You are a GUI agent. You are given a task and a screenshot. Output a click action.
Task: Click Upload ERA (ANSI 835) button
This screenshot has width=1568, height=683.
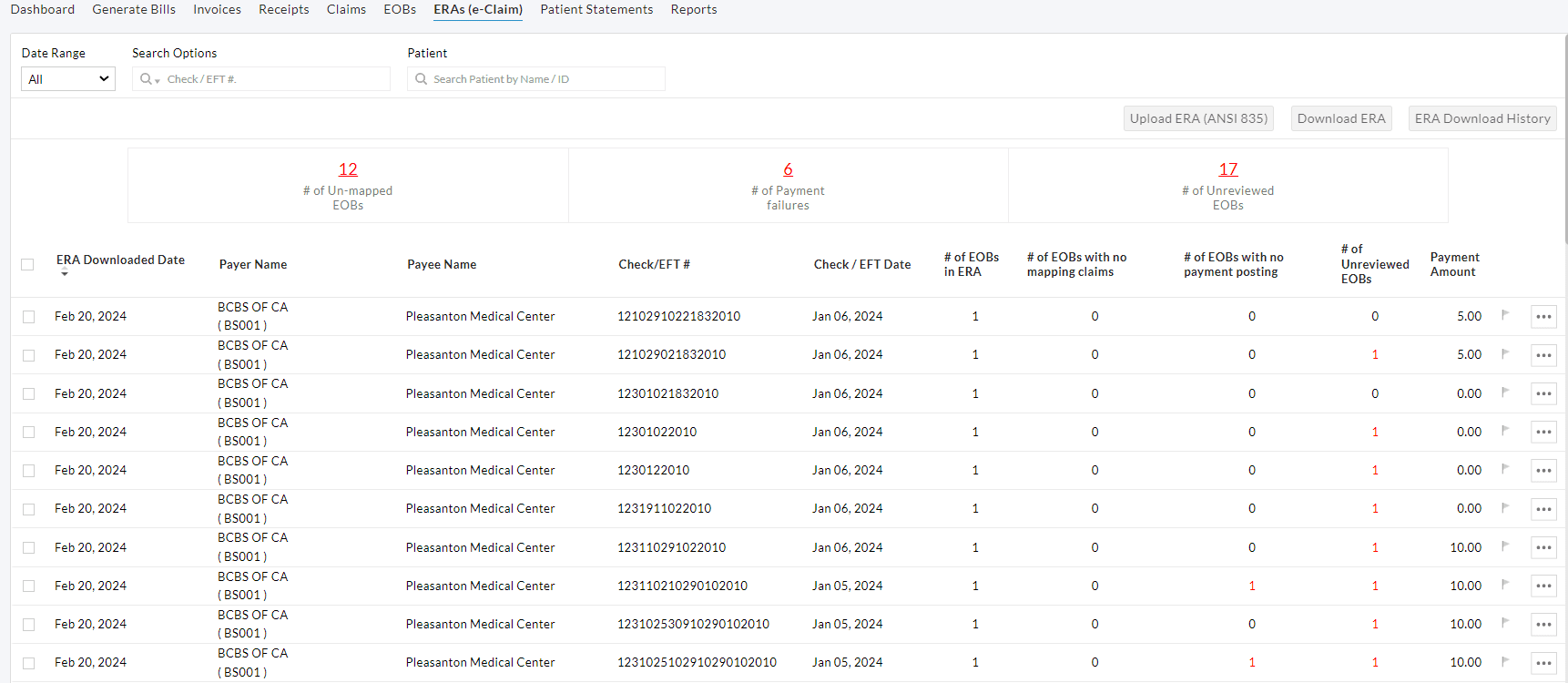point(1198,118)
